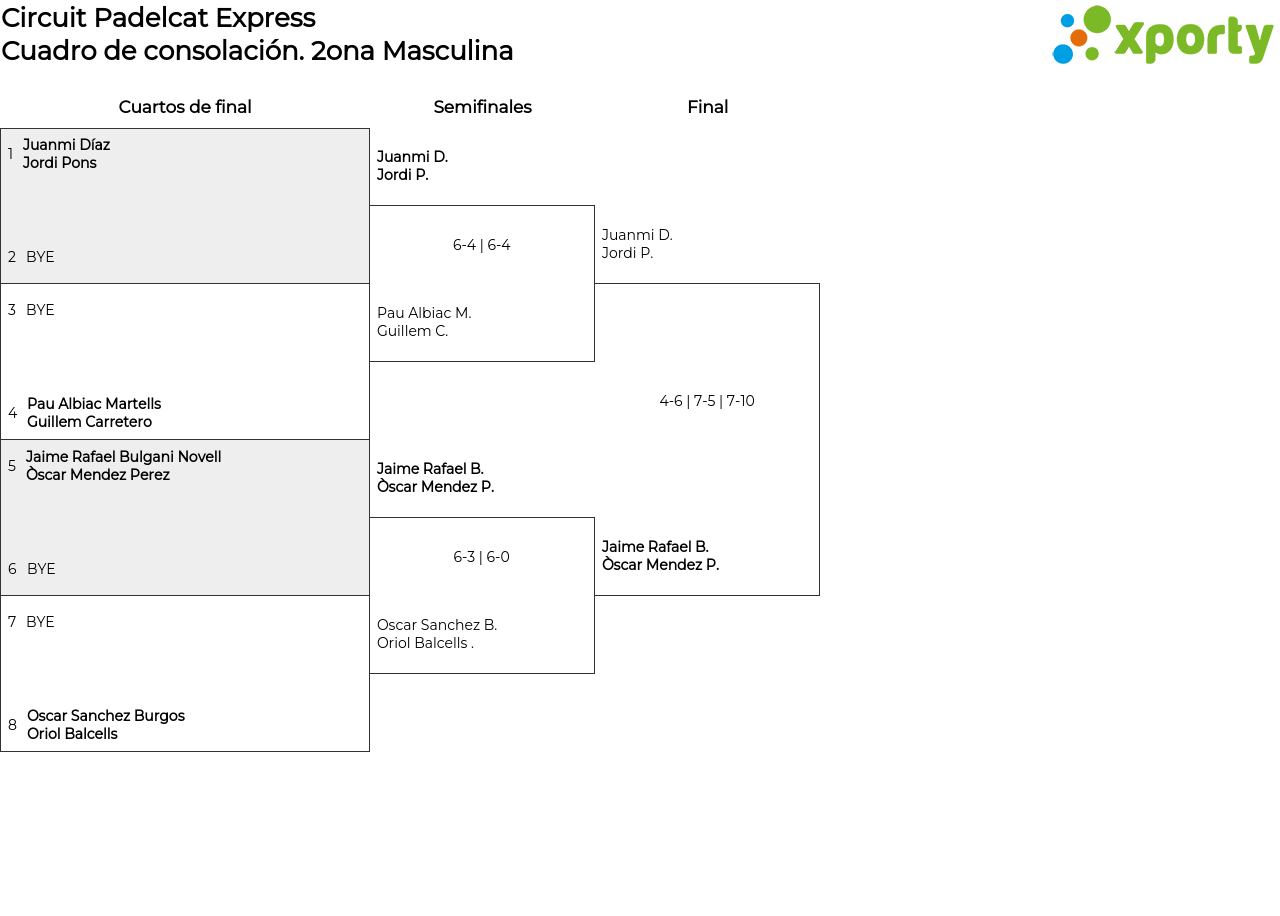Select Jaime Rafael Bulgani Novell team entry

[123, 466]
